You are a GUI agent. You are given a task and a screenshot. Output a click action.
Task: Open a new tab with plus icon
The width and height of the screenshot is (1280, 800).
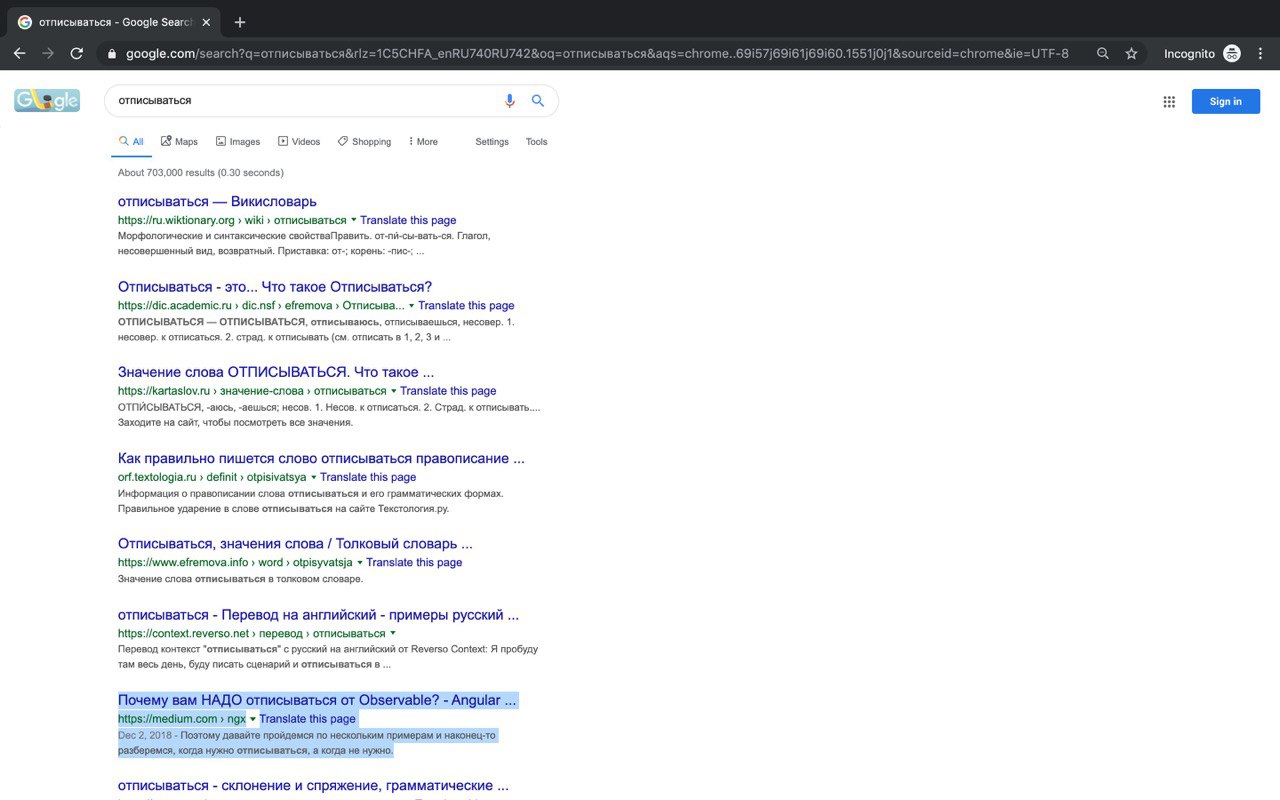(240, 22)
